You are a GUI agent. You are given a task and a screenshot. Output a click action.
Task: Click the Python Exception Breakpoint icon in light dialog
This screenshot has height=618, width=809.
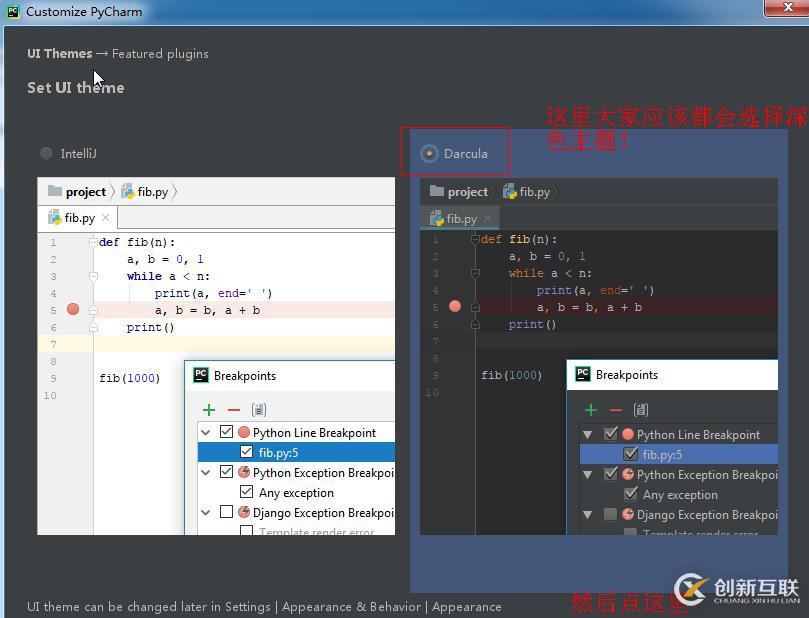pyautogui.click(x=244, y=471)
